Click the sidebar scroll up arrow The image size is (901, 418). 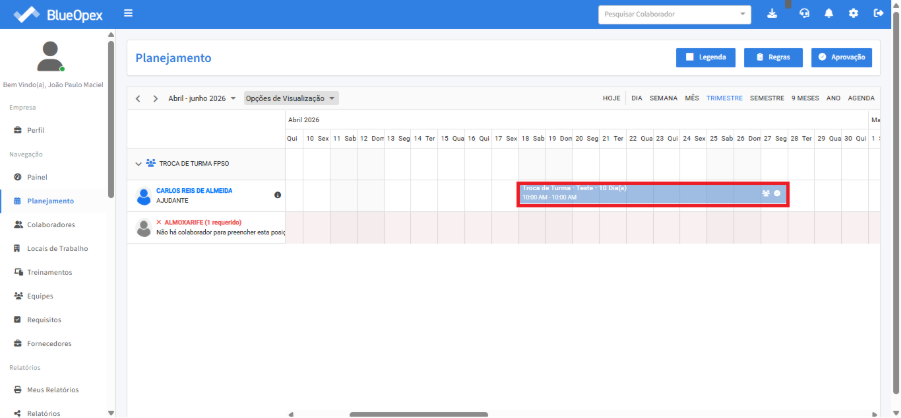click(111, 34)
